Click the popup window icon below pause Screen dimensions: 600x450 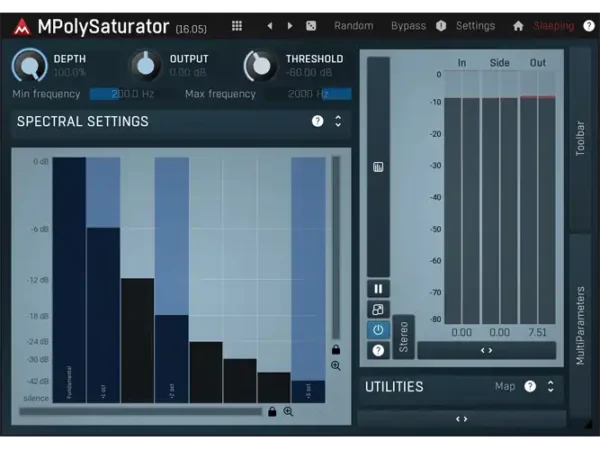click(x=378, y=309)
